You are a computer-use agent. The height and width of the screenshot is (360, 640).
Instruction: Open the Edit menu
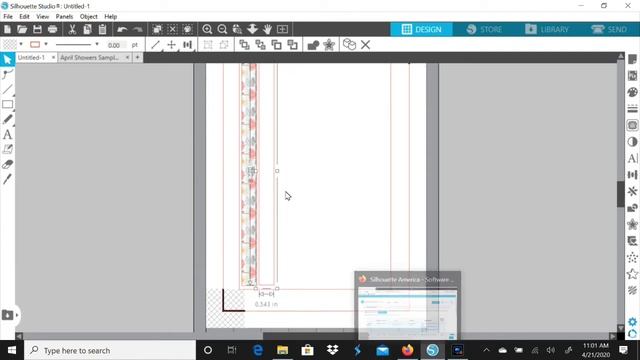pos(24,17)
